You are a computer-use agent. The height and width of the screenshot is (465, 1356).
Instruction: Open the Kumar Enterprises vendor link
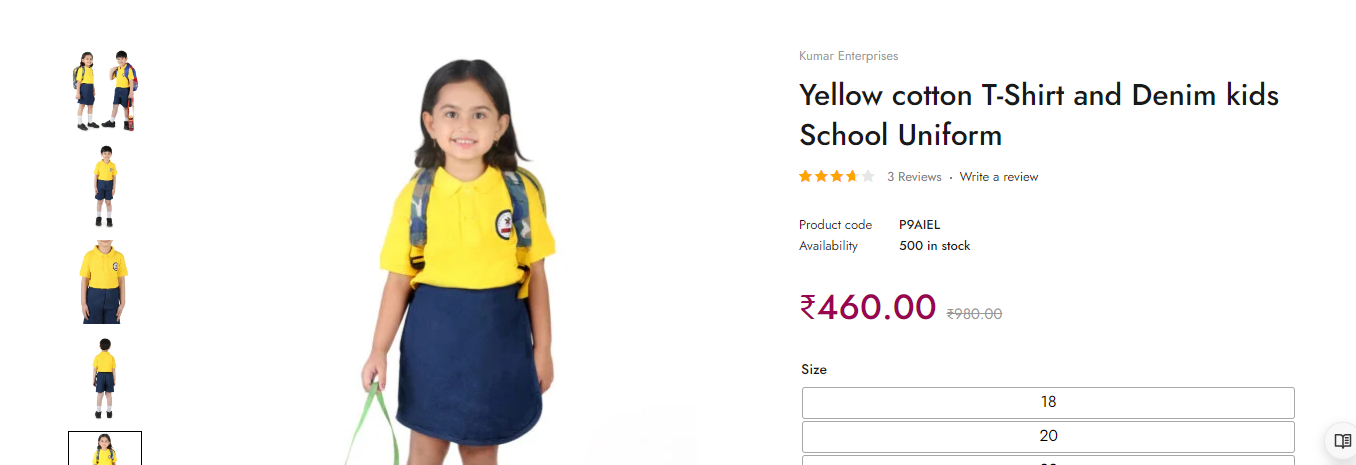[848, 56]
